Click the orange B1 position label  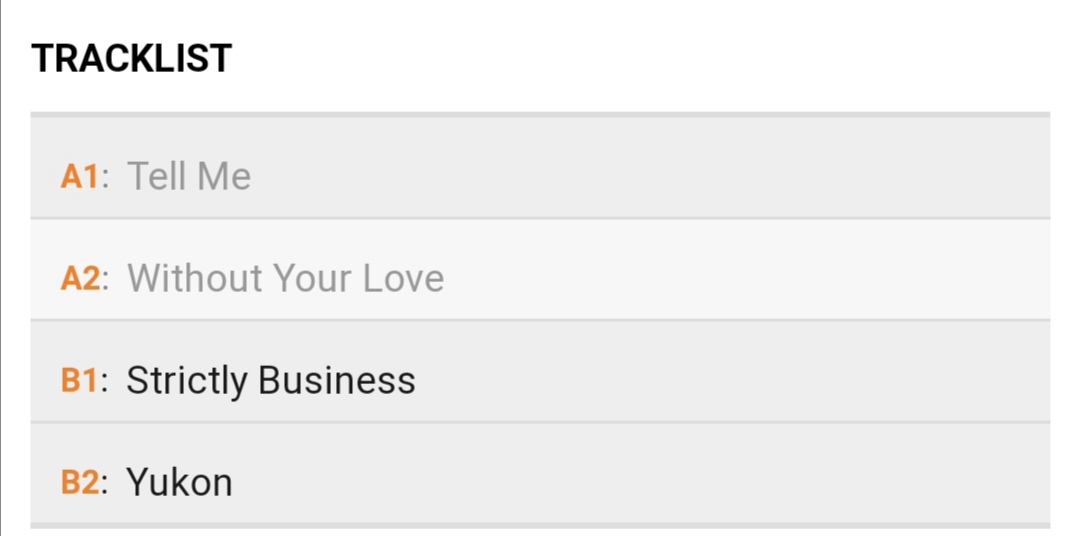(80, 381)
